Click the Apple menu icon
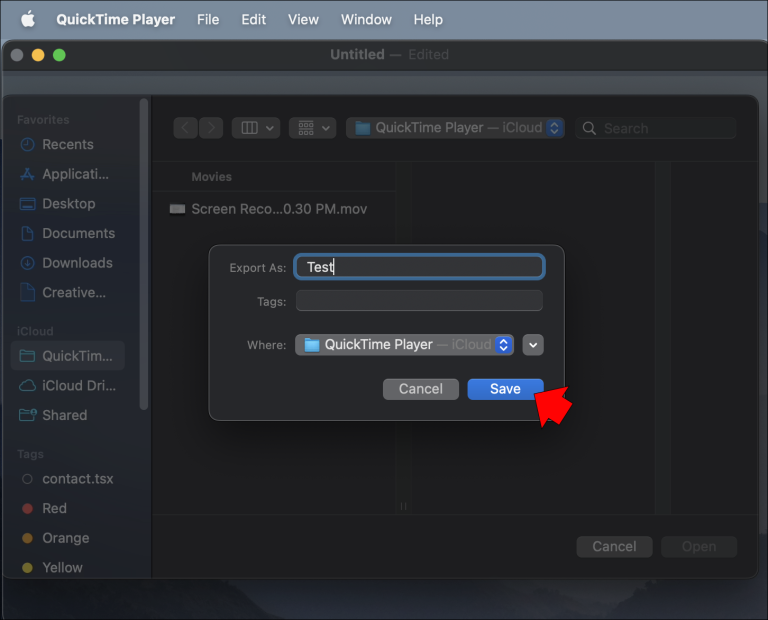The image size is (768, 620). coord(27,19)
